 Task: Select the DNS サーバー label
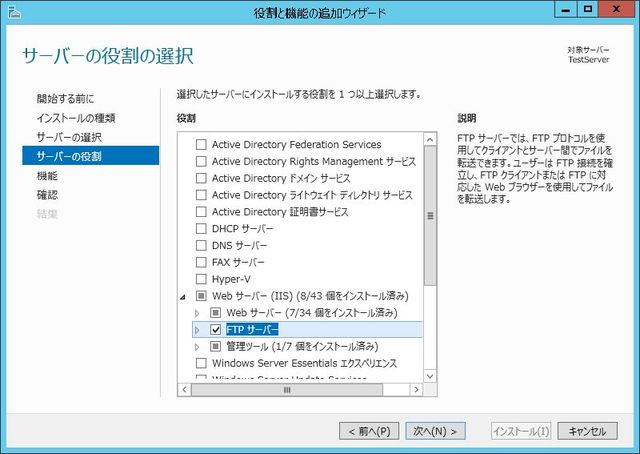[x=239, y=245]
